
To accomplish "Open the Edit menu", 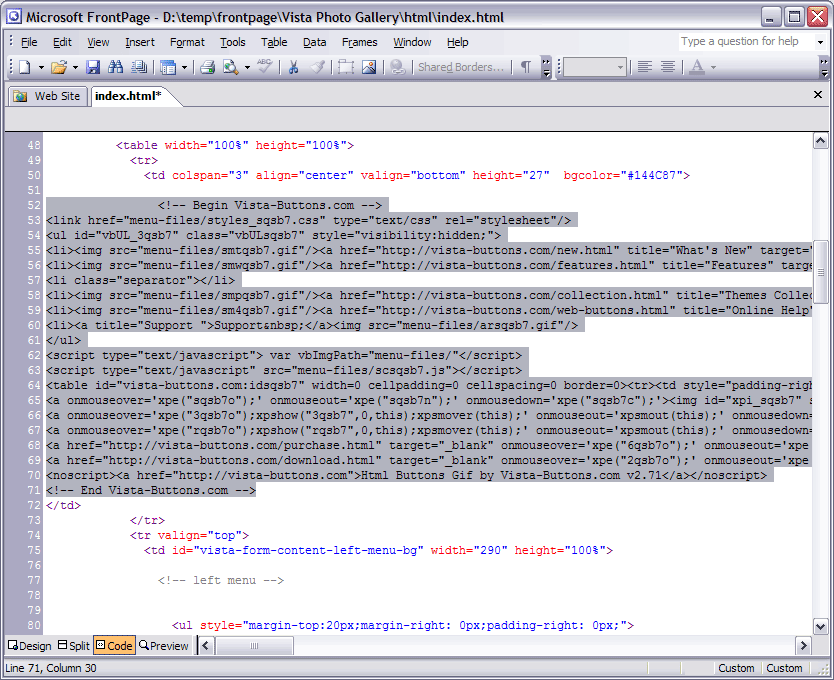I will coord(62,42).
